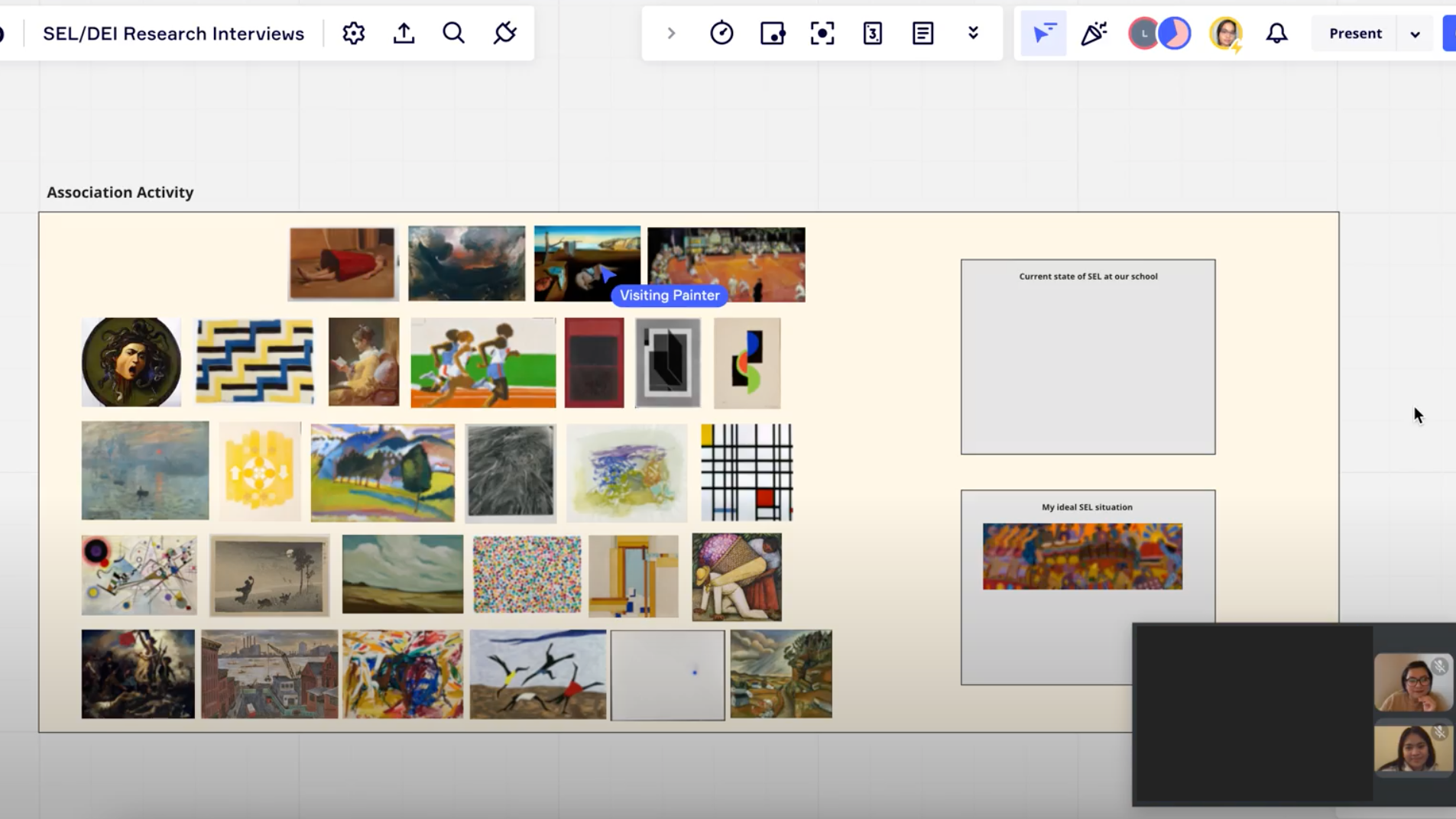1456x819 pixels.
Task: Click the Visiting Painter cursor label
Action: tap(670, 296)
